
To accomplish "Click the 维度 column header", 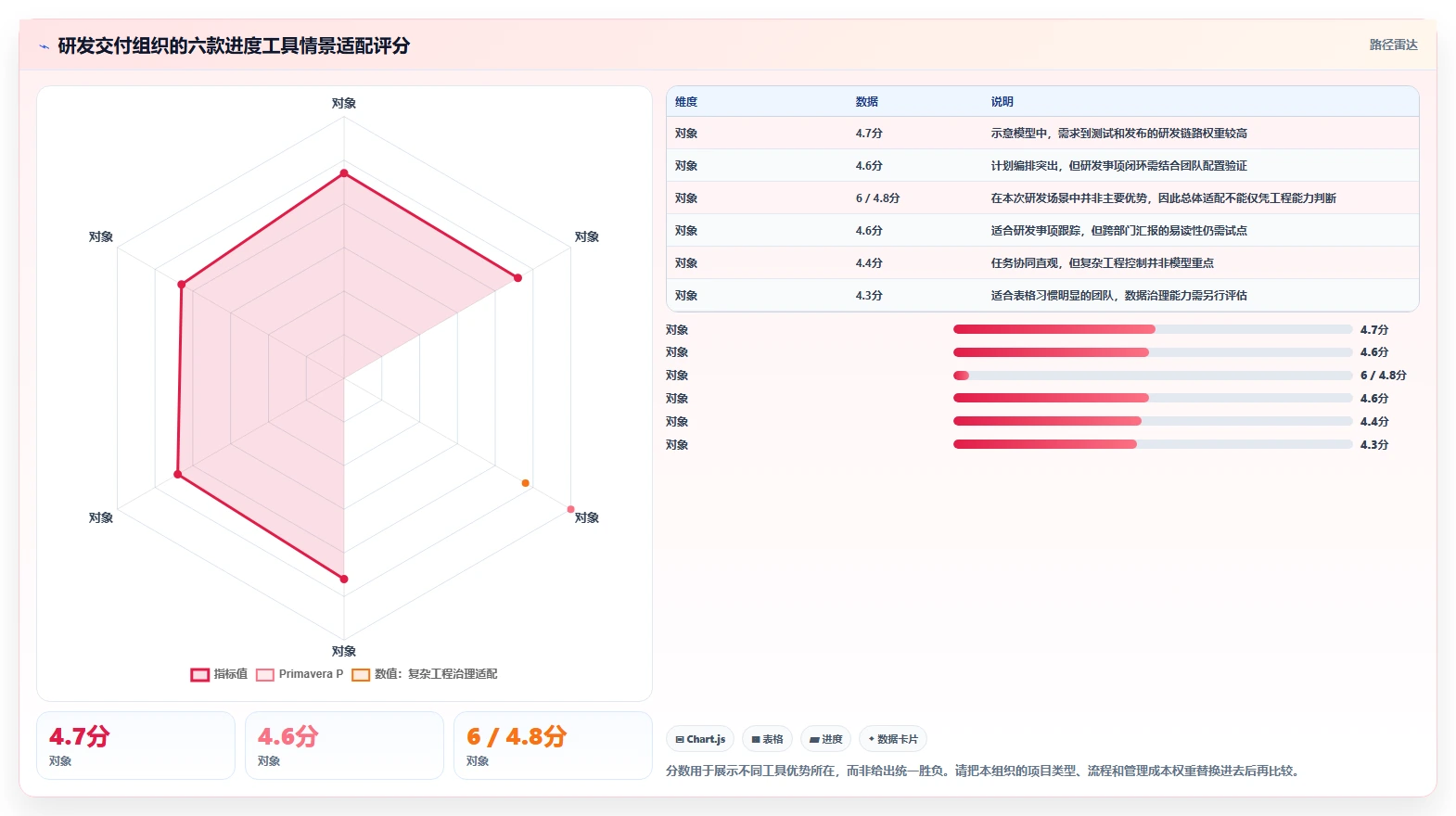I will click(686, 102).
